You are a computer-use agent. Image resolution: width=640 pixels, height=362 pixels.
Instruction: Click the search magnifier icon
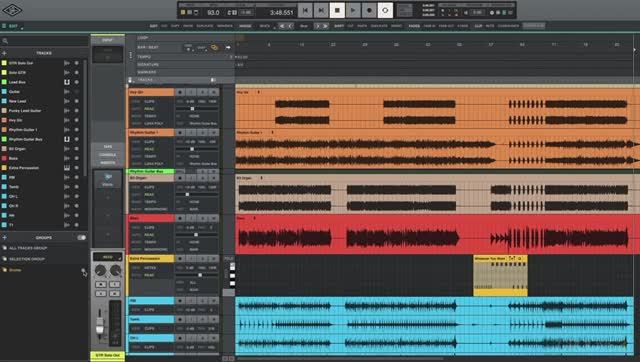pyautogui.click(x=5, y=41)
